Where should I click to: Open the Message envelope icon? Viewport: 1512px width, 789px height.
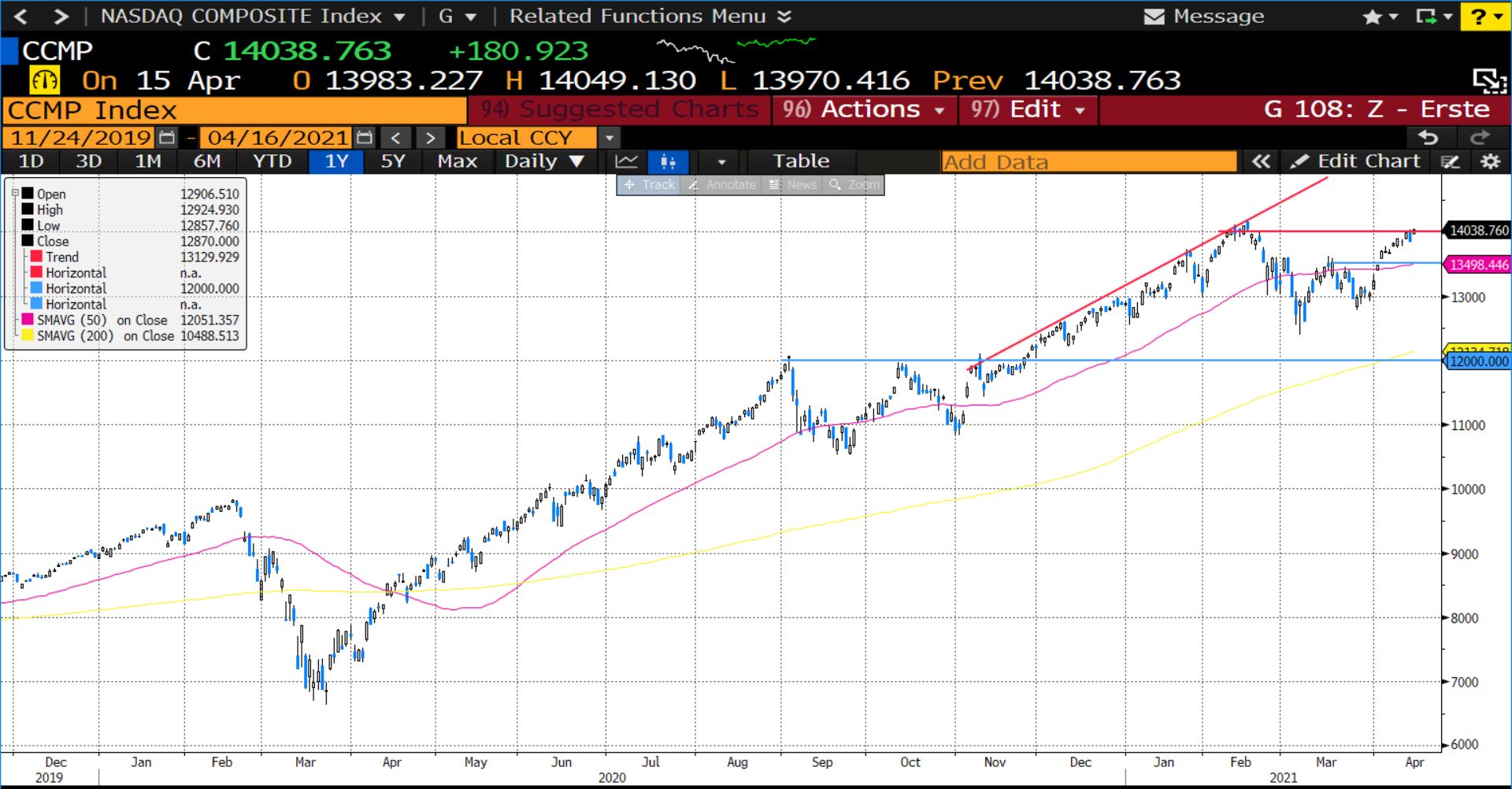pyautogui.click(x=1154, y=17)
